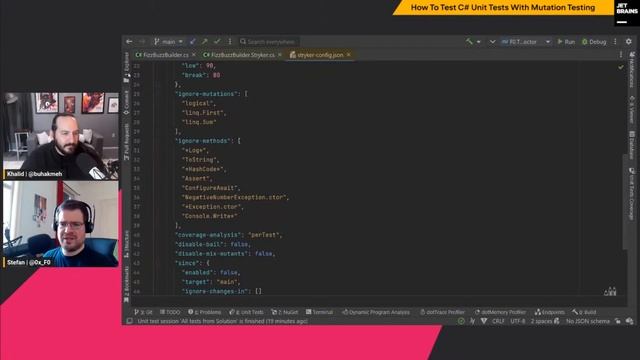640x360 pixels.
Task: Open the dotMemory Profiler tab
Action: [500, 312]
